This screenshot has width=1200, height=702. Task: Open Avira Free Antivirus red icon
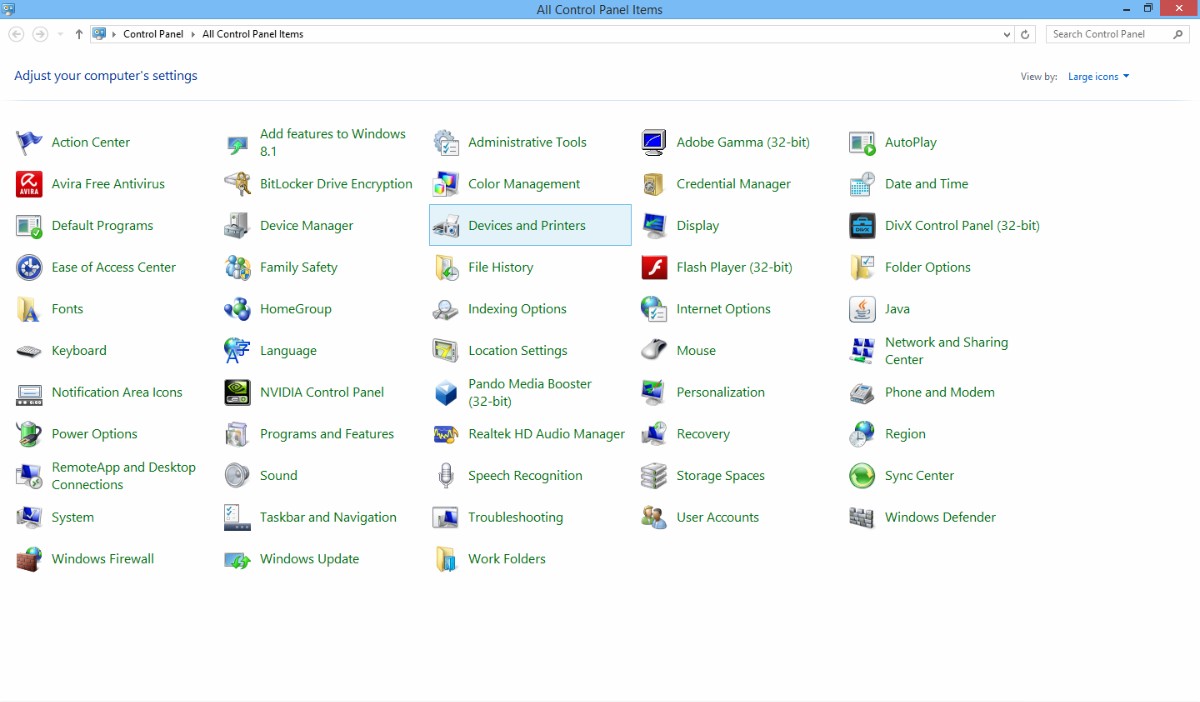(29, 184)
